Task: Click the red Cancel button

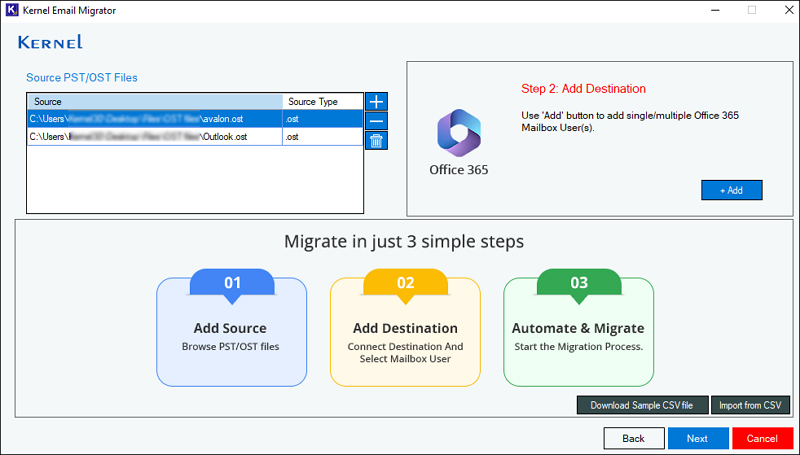Action: coord(762,438)
